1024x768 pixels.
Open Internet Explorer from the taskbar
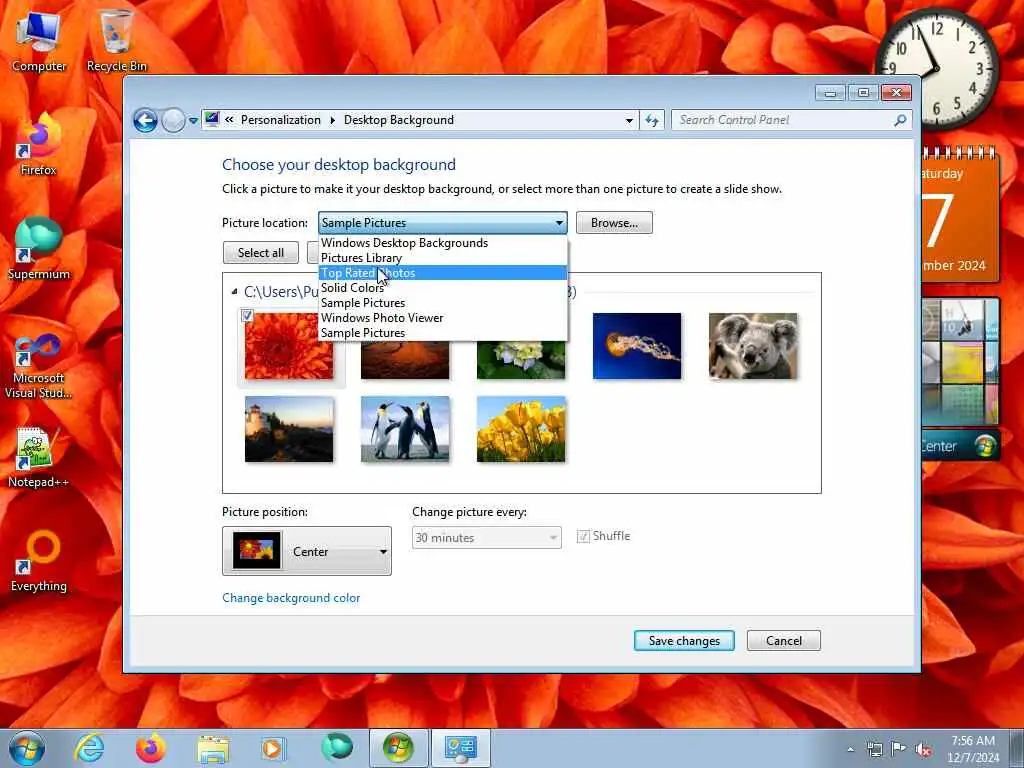point(89,748)
